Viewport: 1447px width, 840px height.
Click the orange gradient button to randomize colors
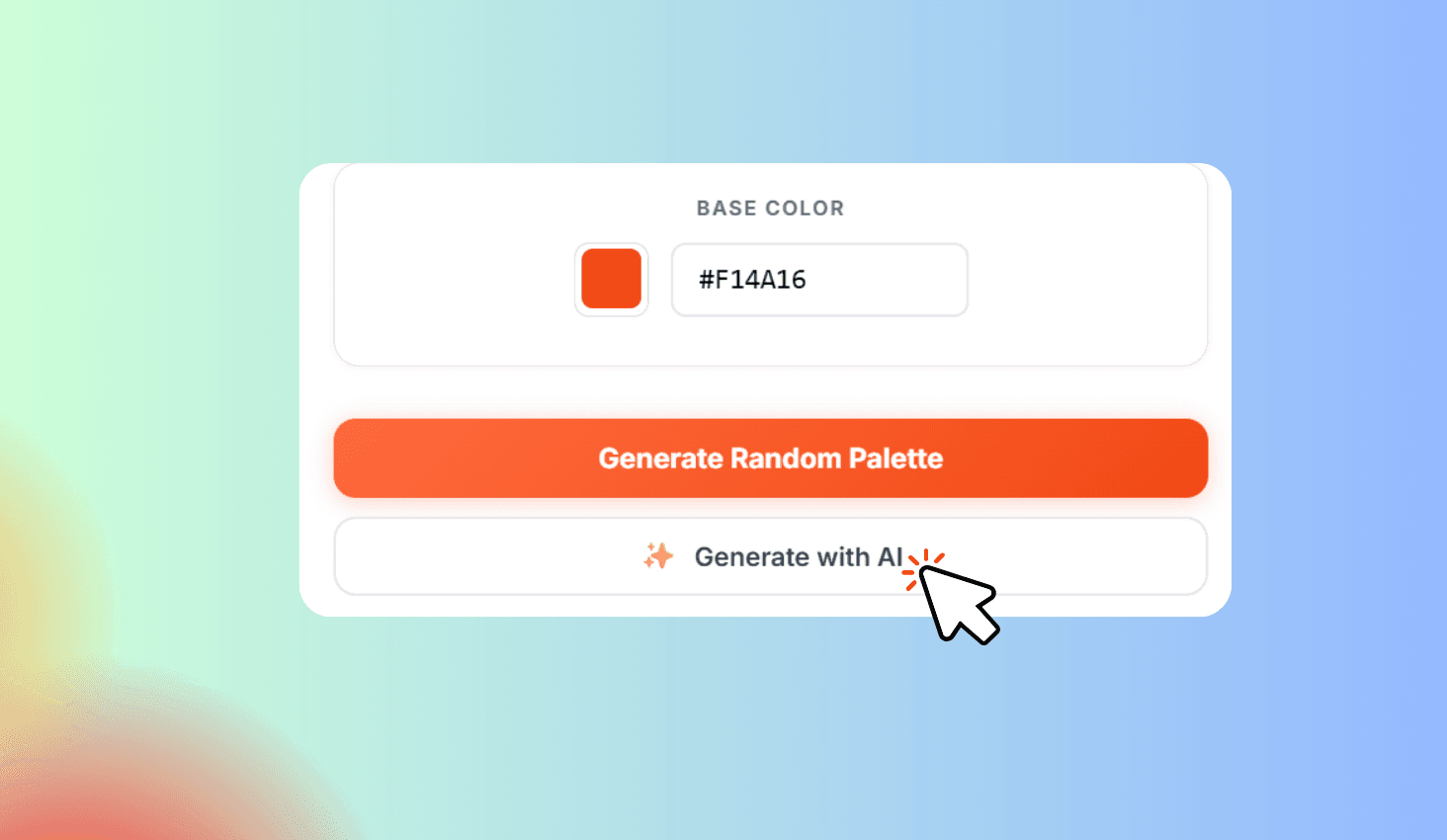(x=770, y=458)
